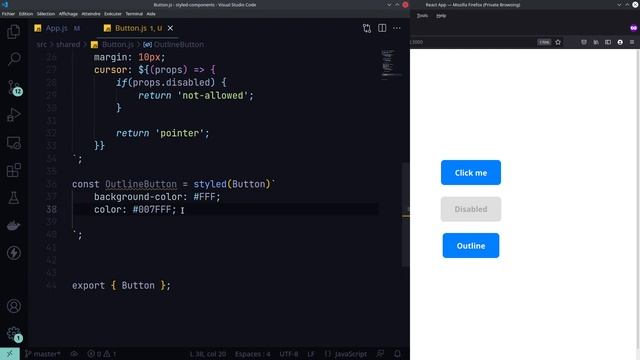Click the feedback icon in status bar
This screenshot has height=360, width=640.
[380, 354]
